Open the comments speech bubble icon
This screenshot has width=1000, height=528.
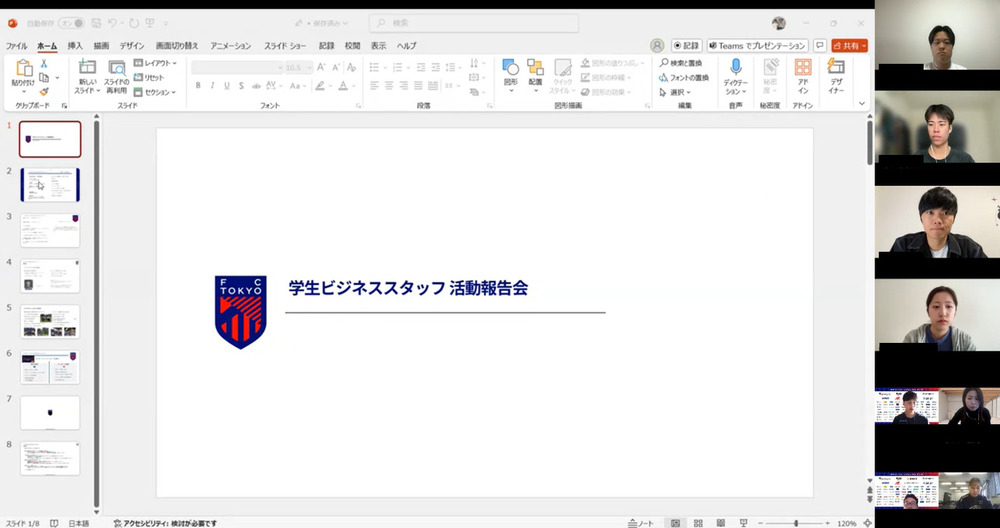(x=820, y=46)
